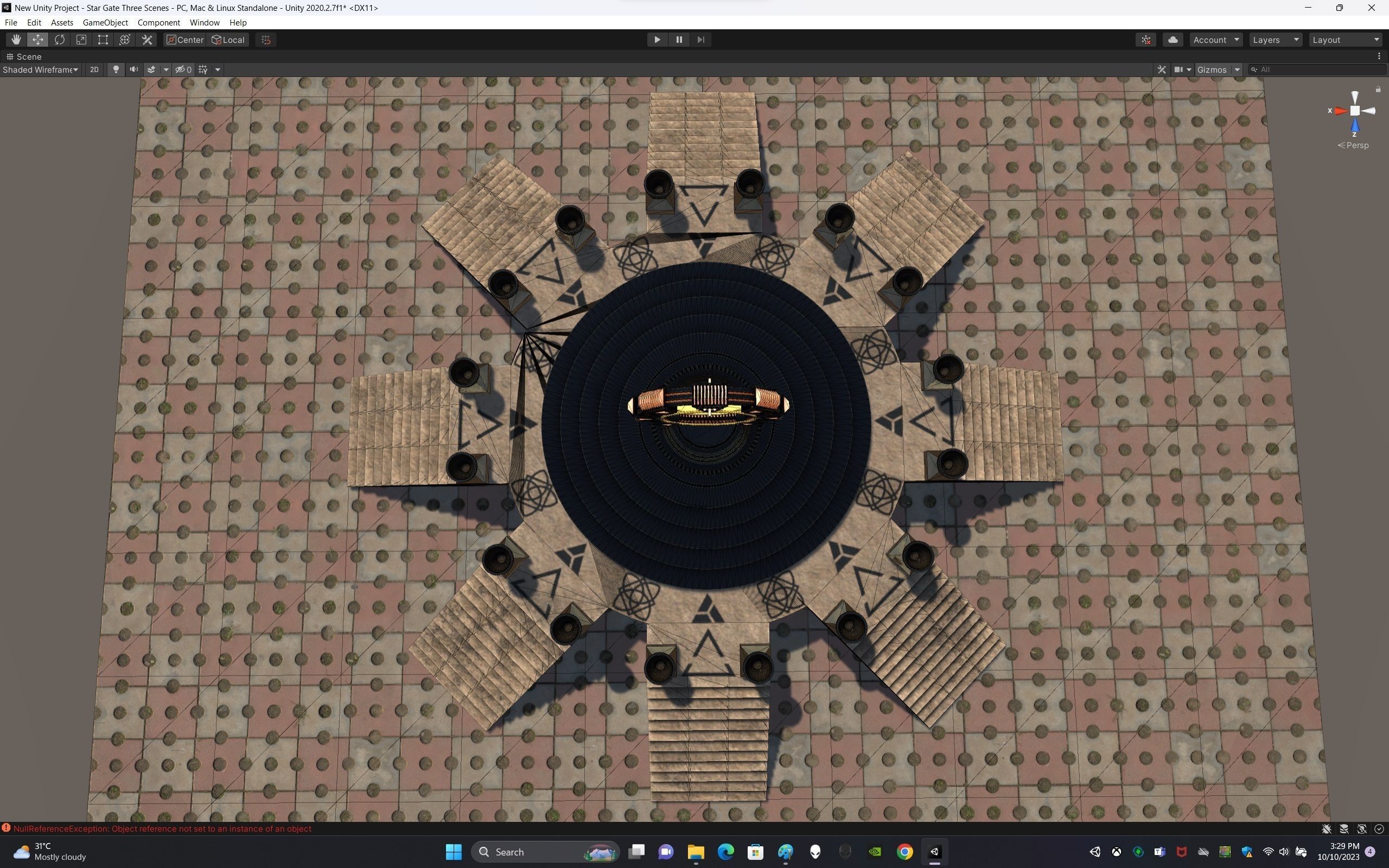Open the GameObject menu
Image resolution: width=1389 pixels, height=868 pixels.
pos(105,22)
